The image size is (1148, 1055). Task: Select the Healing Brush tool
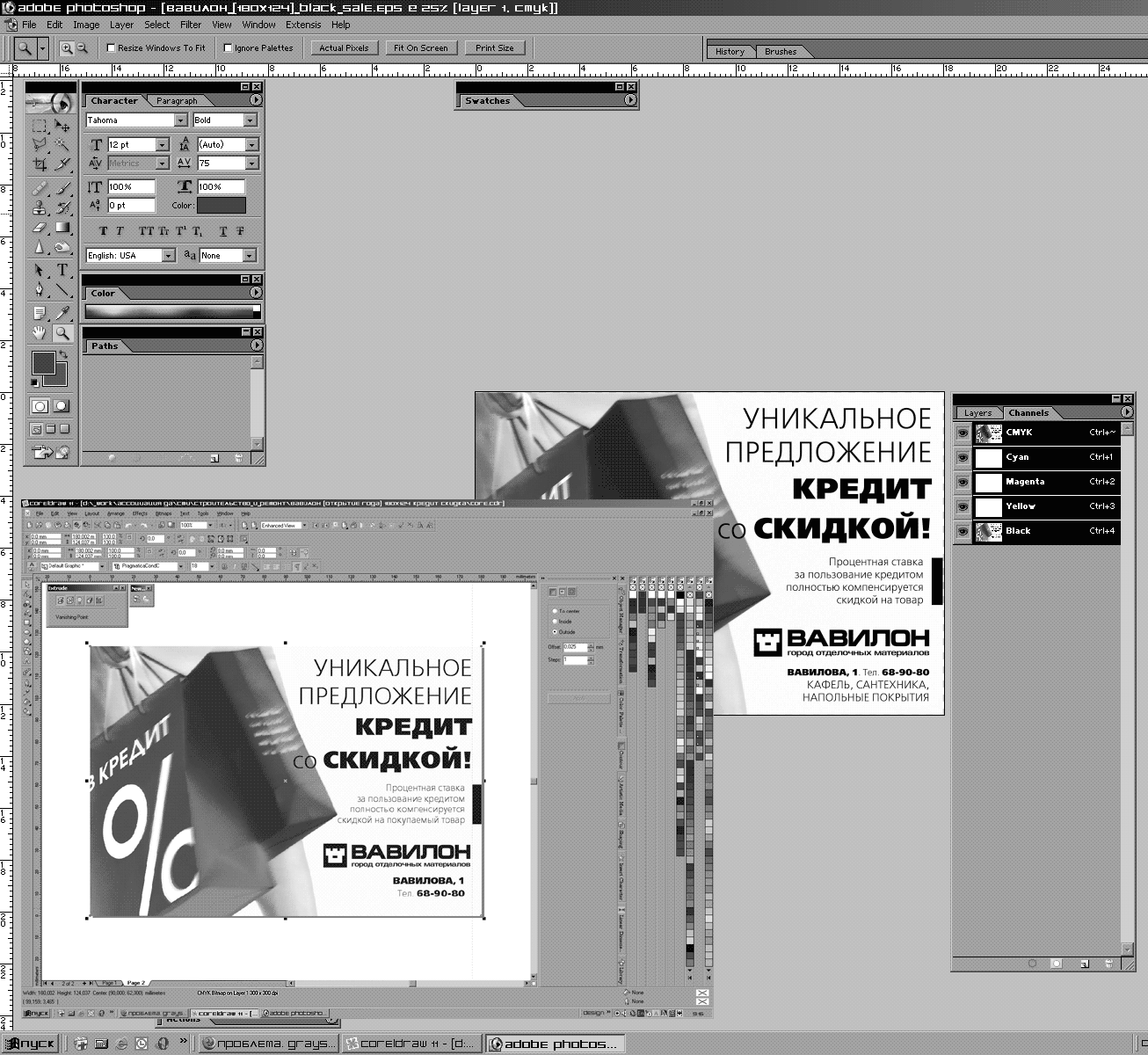[x=40, y=188]
